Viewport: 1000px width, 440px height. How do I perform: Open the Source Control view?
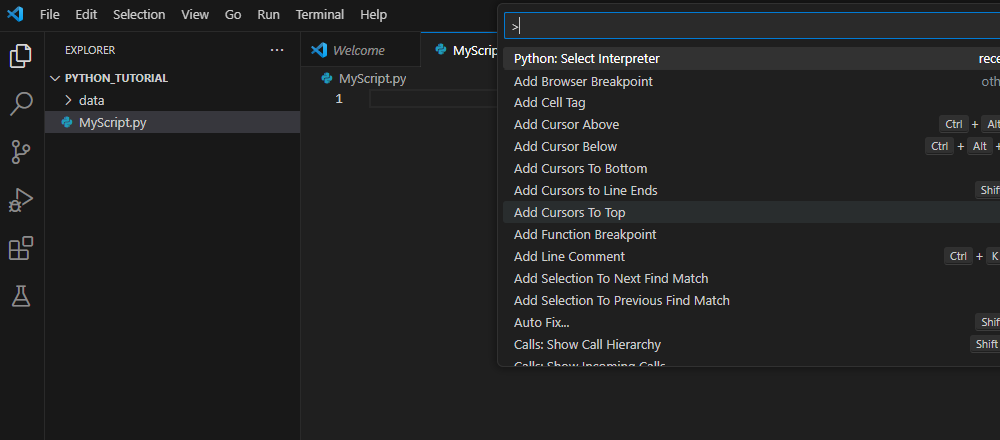(x=21, y=152)
